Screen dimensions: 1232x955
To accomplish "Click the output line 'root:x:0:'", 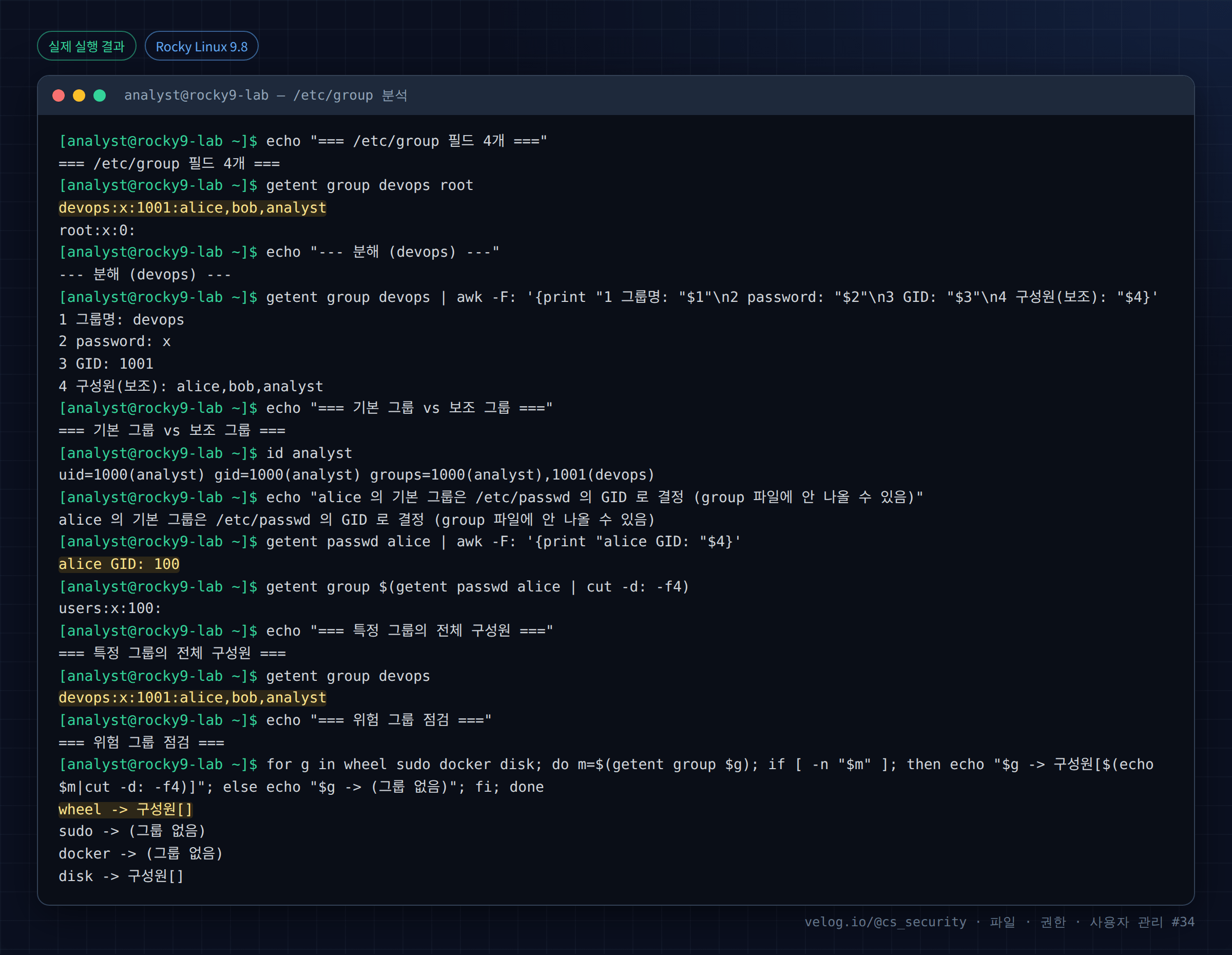I will tap(97, 230).
